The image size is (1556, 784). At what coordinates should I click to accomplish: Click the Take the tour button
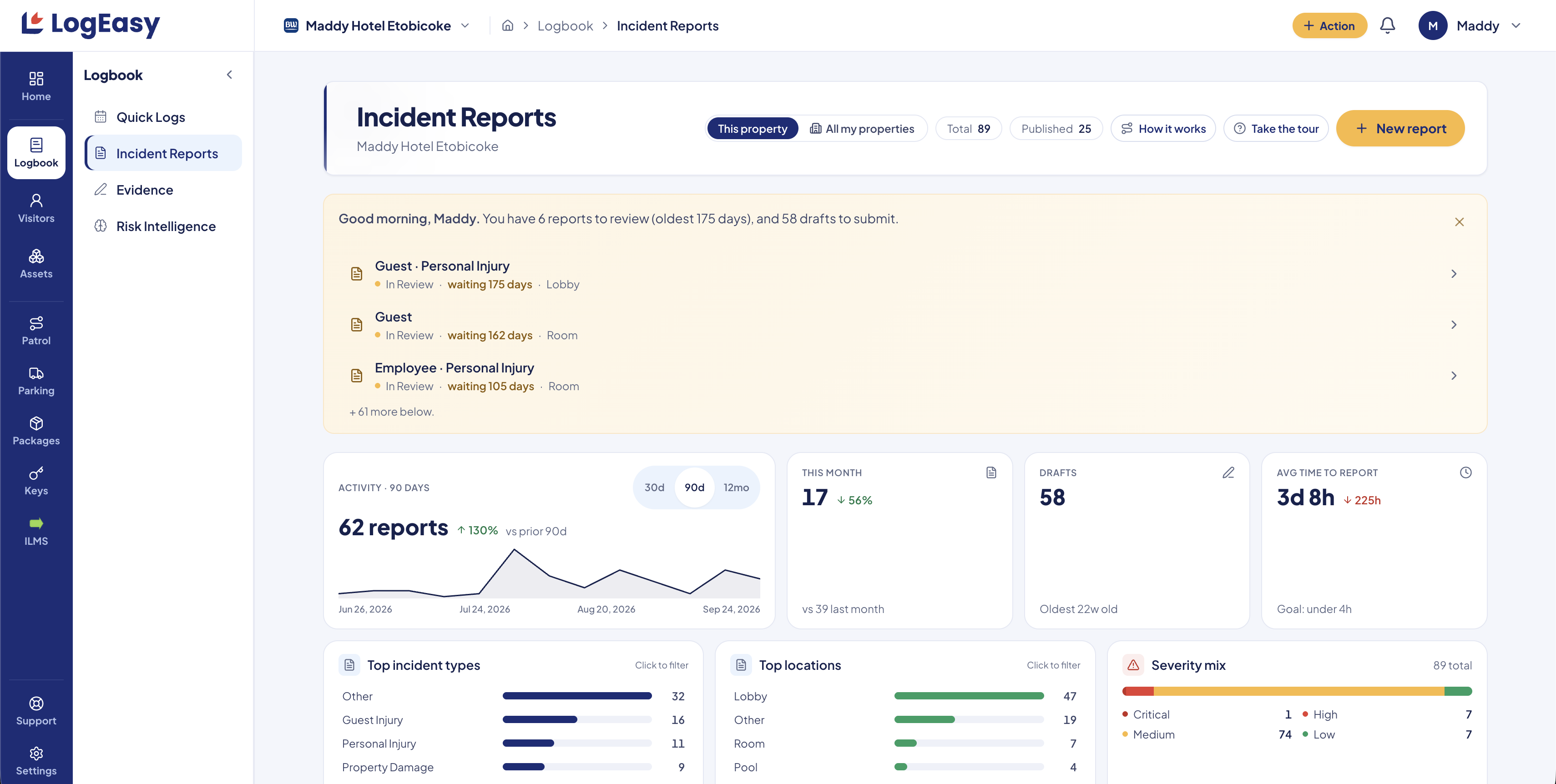1276,129
